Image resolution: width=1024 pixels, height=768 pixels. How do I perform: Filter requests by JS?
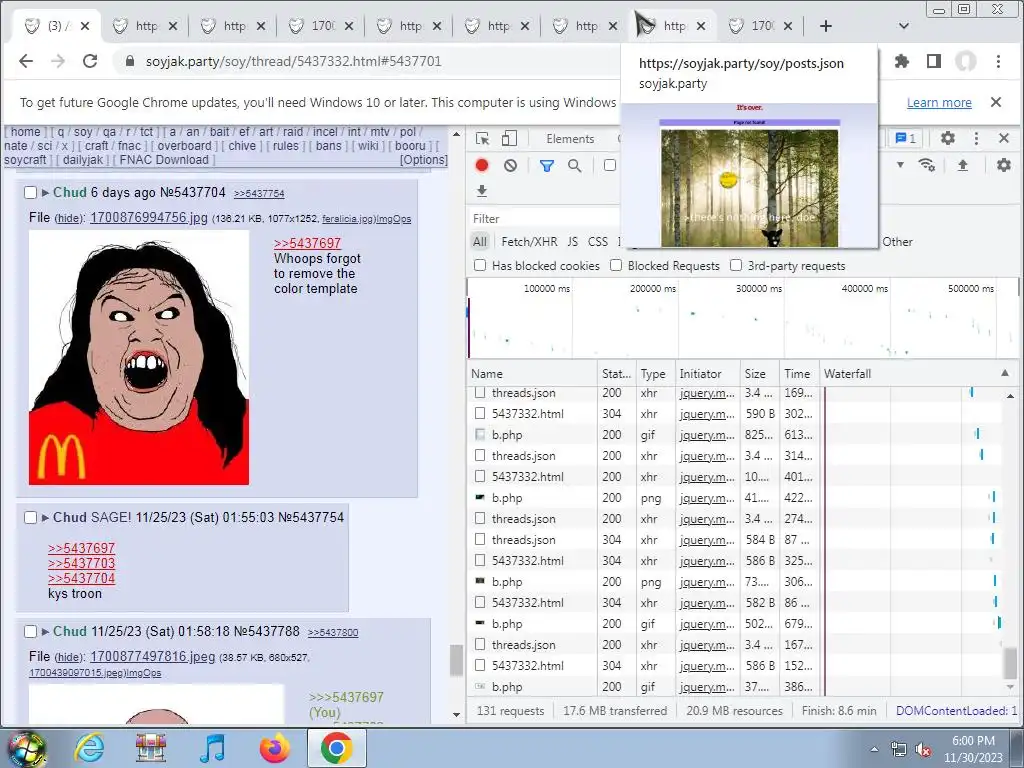click(x=573, y=242)
